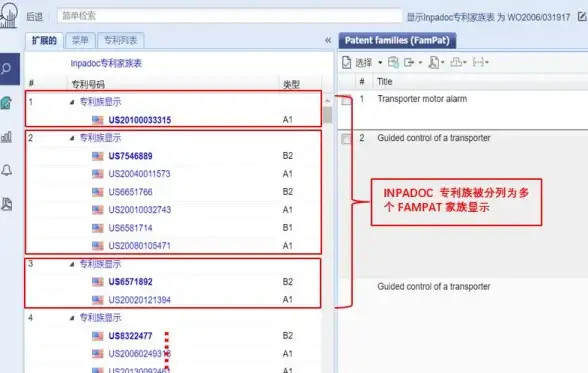Click the export arrow toolbar icon
The width and height of the screenshot is (588, 373).
408,63
